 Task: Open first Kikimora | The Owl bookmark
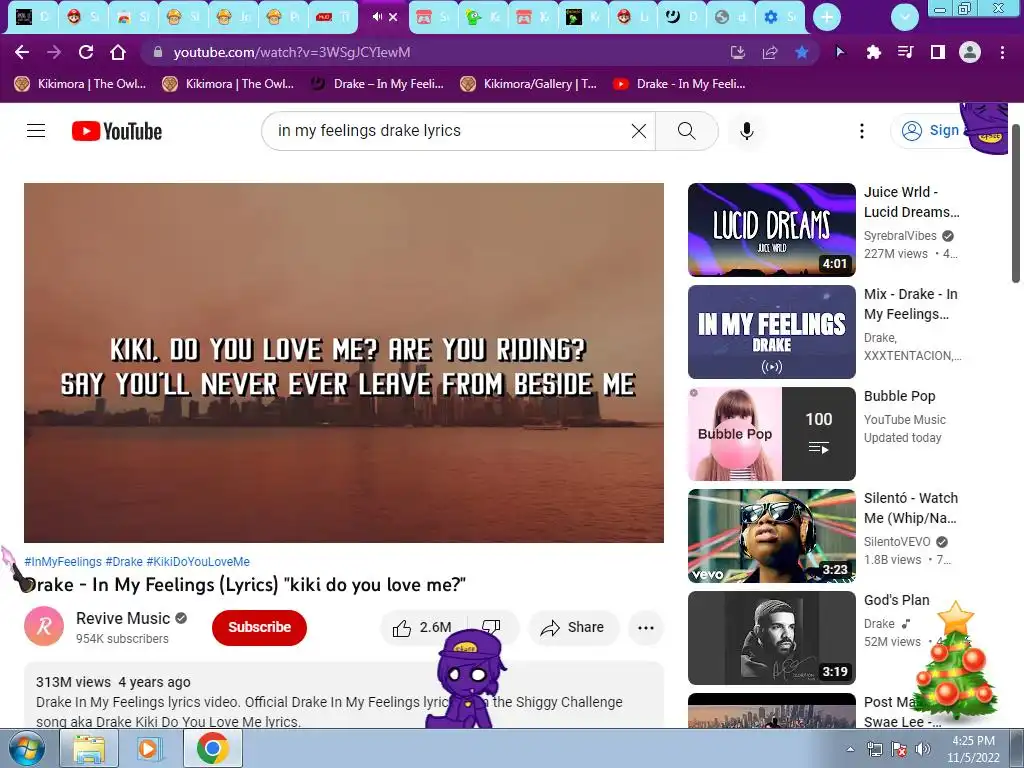(x=80, y=84)
